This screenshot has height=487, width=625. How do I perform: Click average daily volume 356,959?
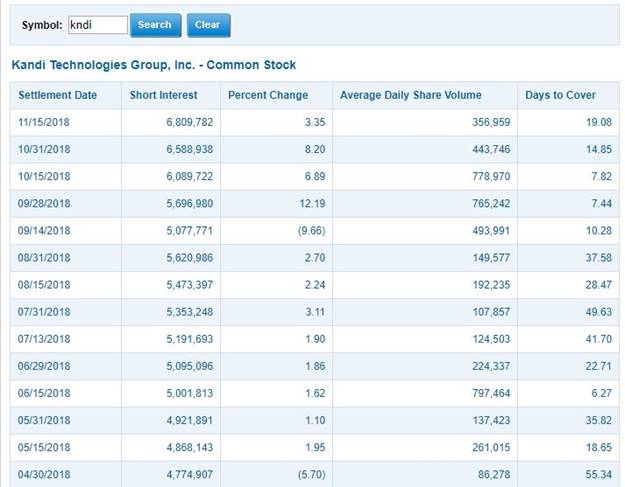(491, 122)
